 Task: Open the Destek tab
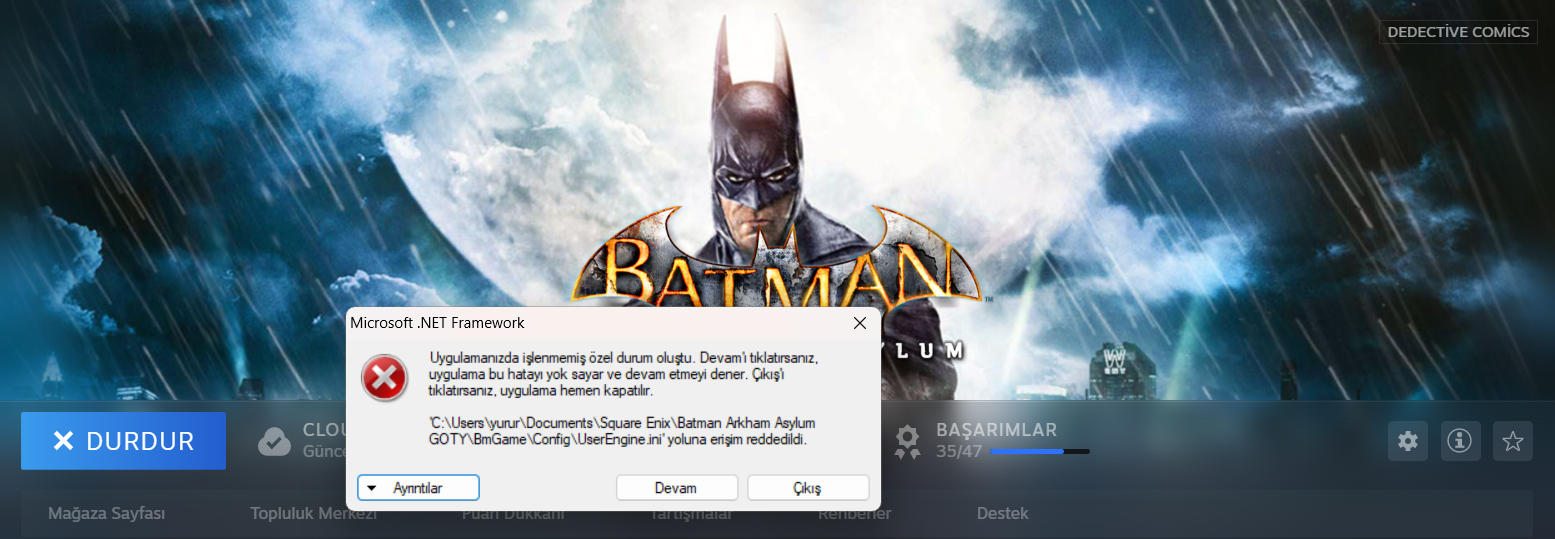pyautogui.click(x=1002, y=514)
